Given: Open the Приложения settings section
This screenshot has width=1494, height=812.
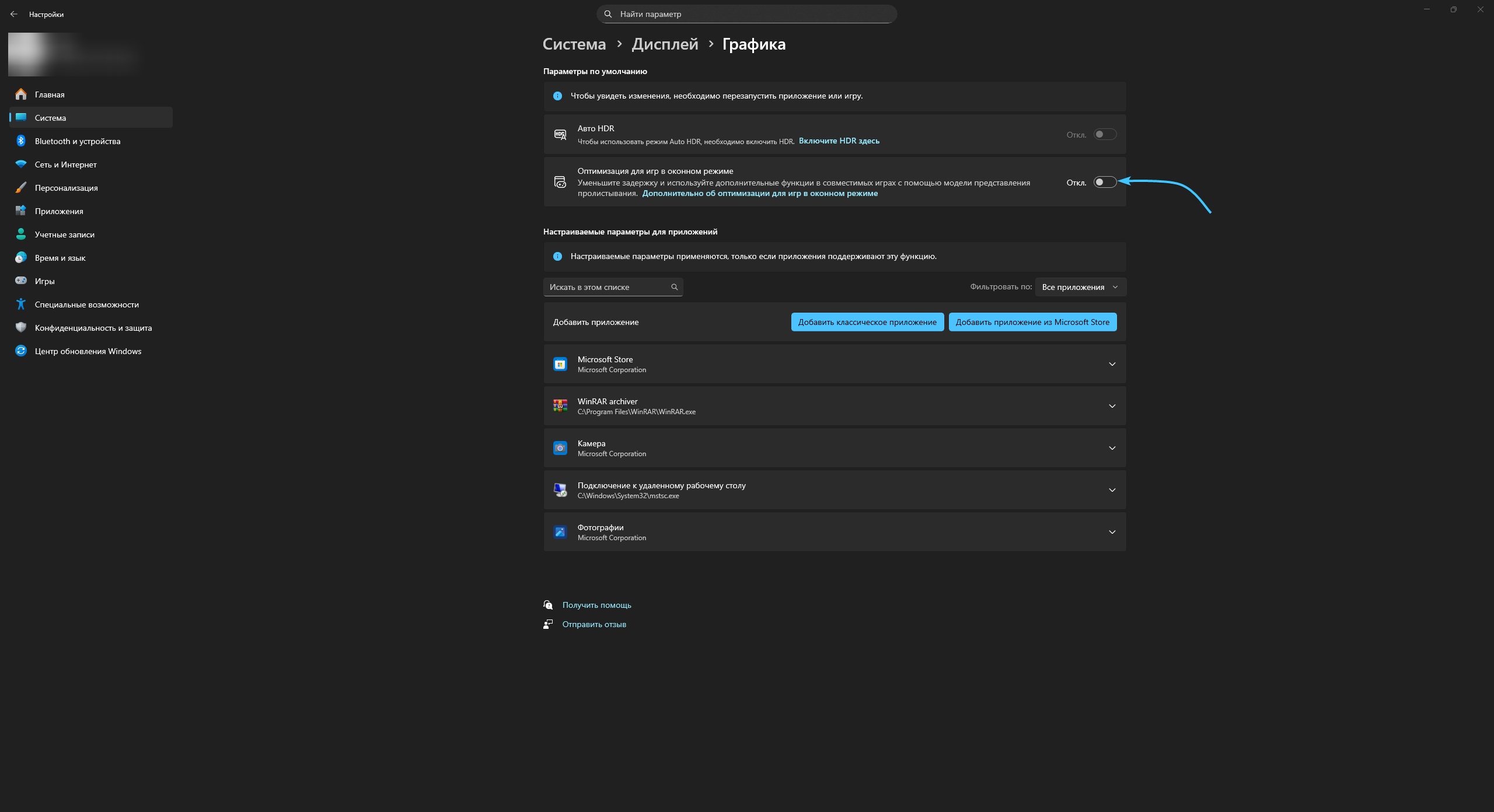Looking at the screenshot, I should (x=59, y=211).
